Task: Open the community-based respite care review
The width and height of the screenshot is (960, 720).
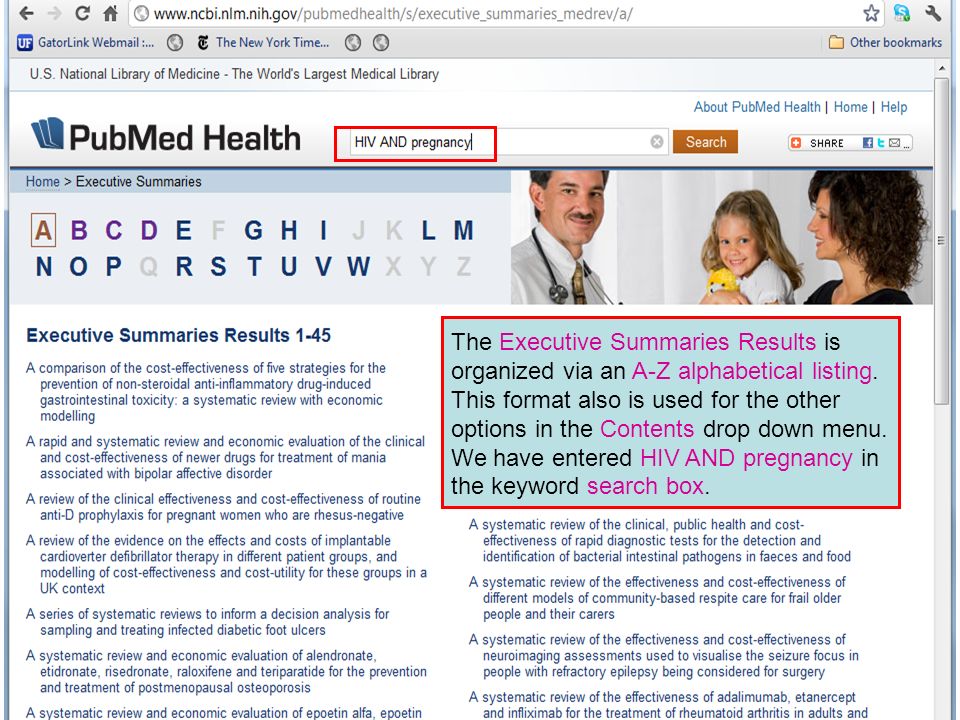Action: coord(658,598)
